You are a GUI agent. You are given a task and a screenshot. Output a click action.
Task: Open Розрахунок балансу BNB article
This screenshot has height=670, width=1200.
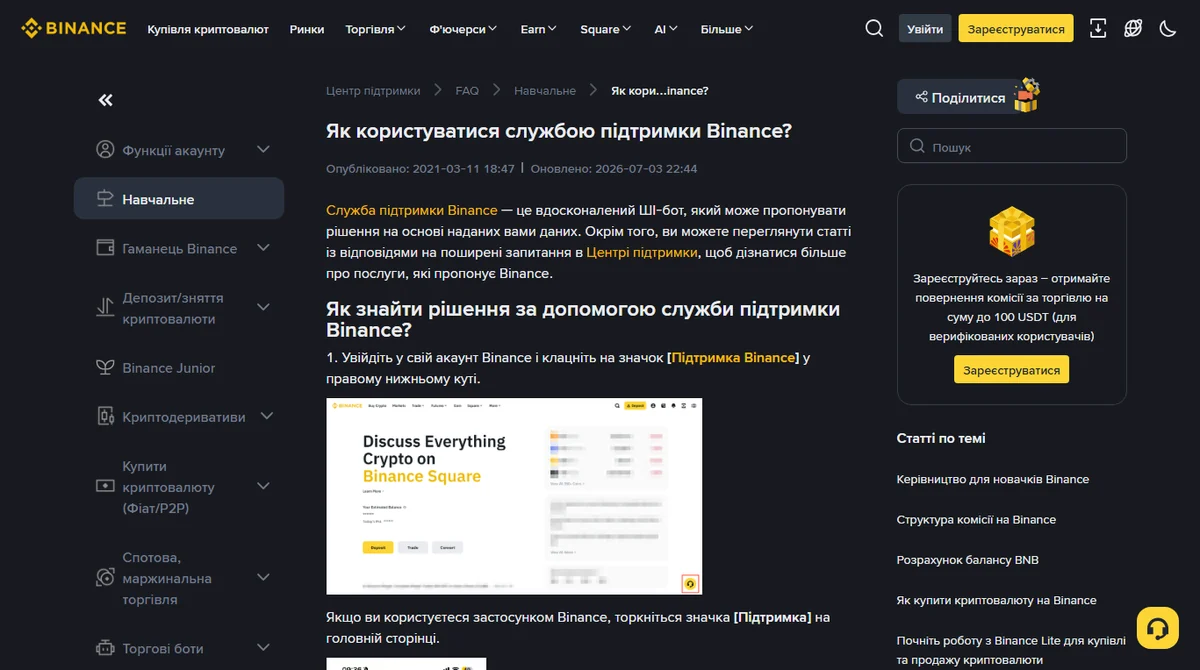968,560
